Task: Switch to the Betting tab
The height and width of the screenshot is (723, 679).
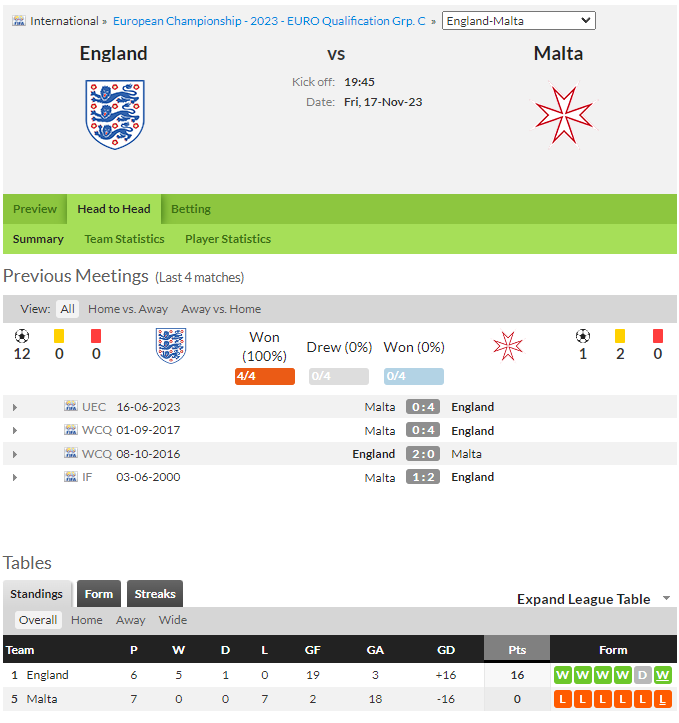Action: tap(191, 209)
